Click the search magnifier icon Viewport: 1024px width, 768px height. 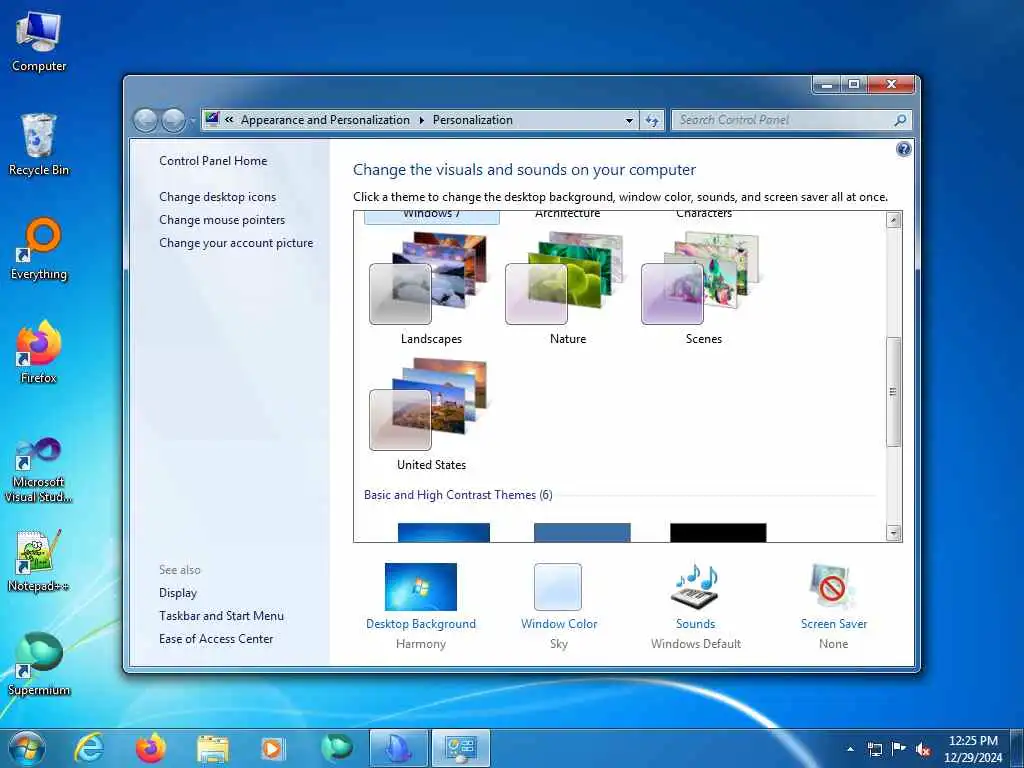click(x=900, y=120)
